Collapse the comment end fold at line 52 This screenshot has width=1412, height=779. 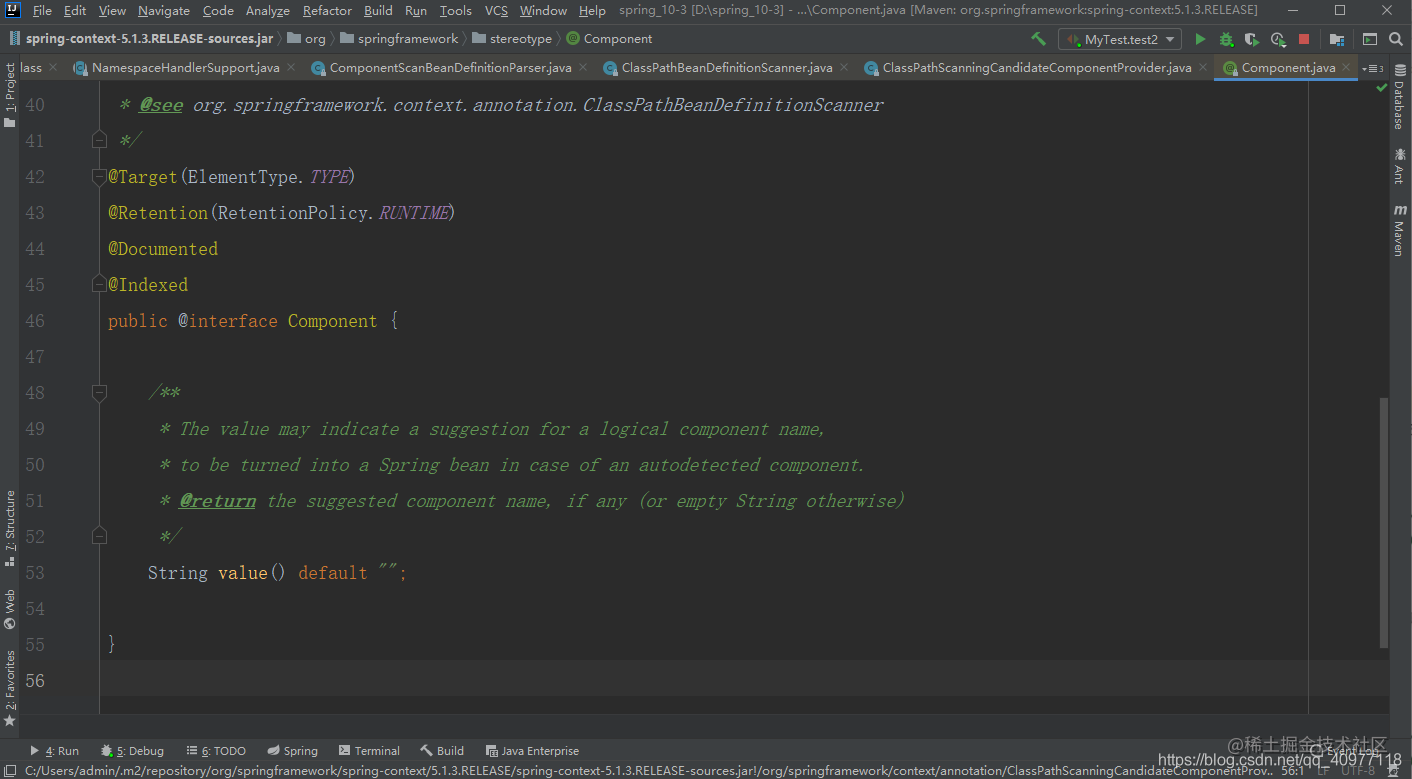coord(99,537)
